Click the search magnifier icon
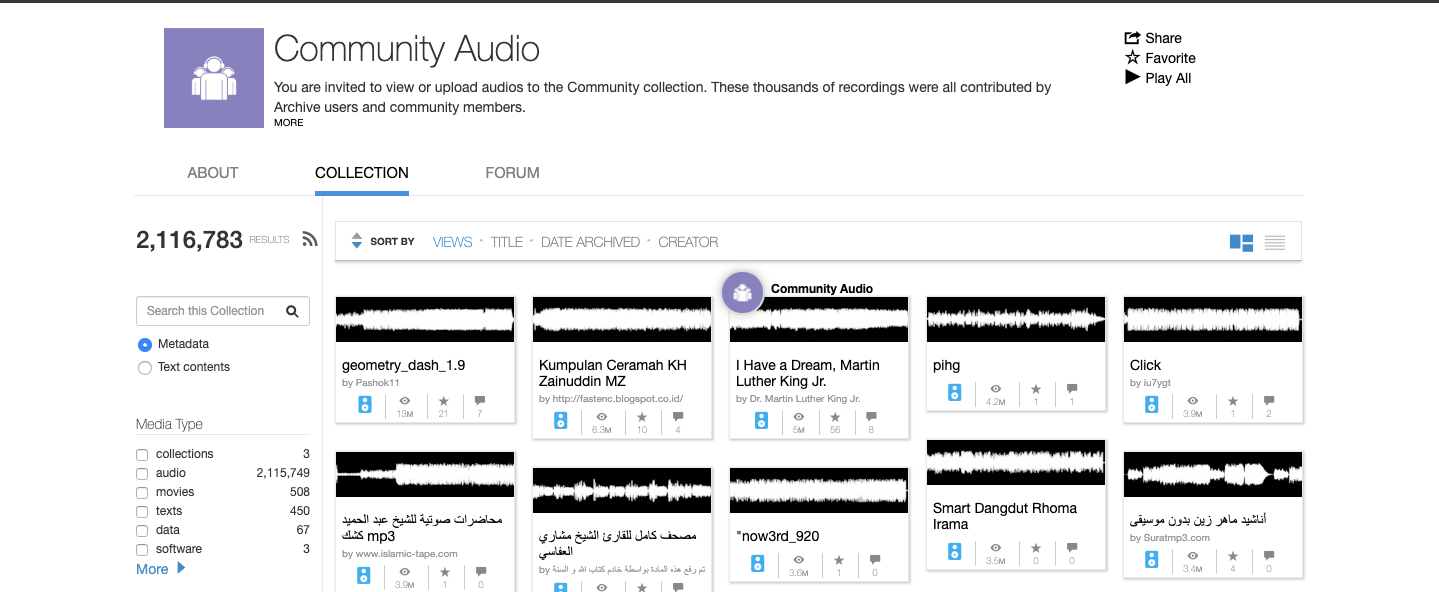 (292, 311)
